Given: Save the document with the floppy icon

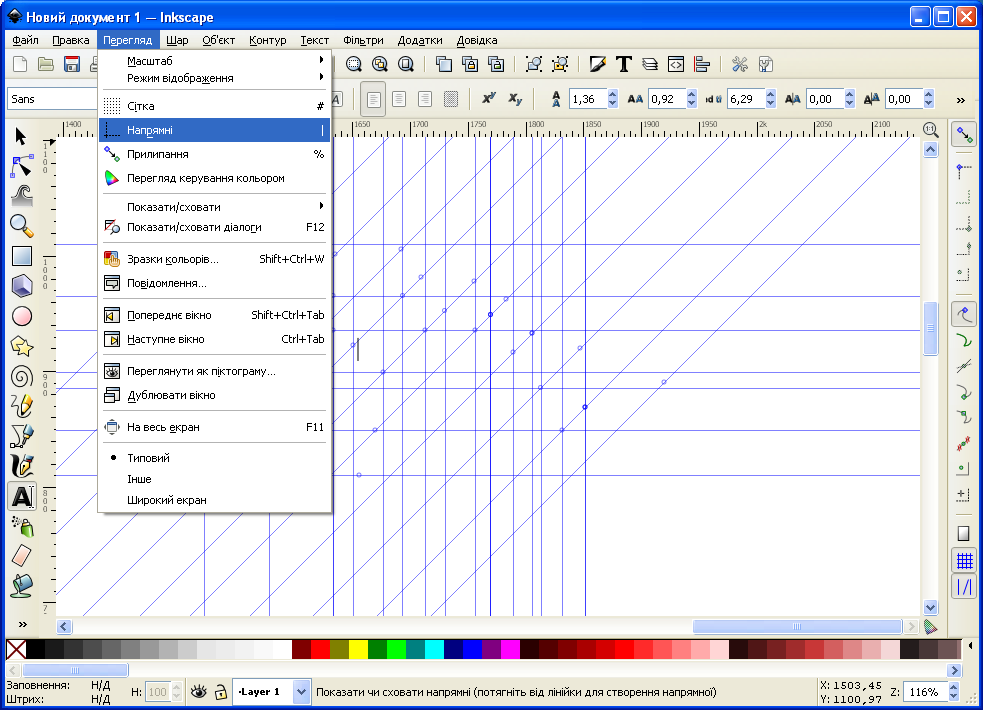Looking at the screenshot, I should click(x=71, y=64).
